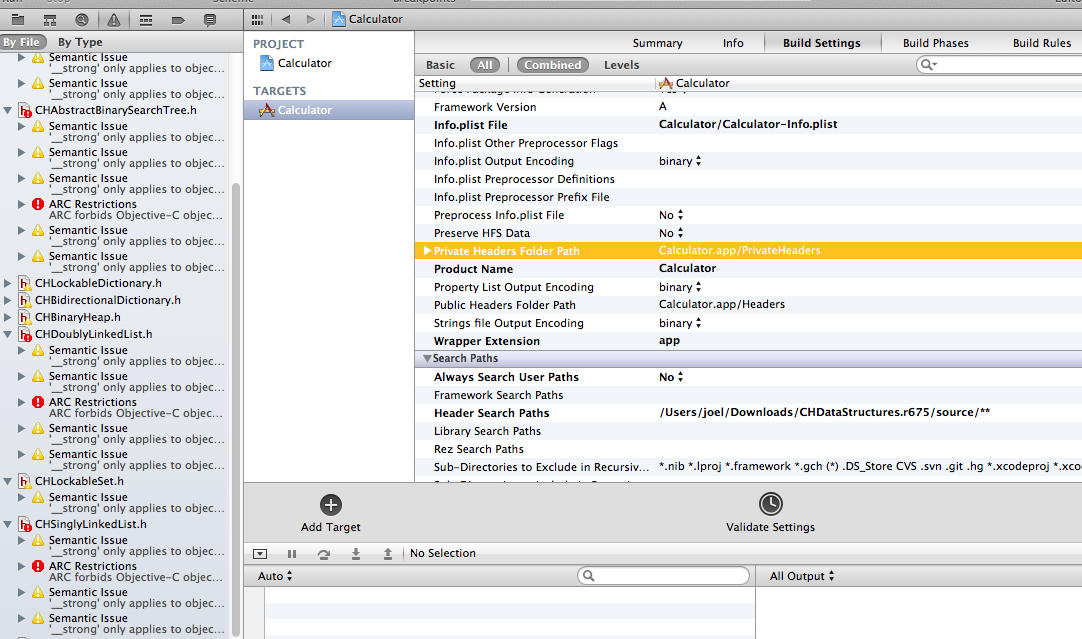Select the Product Name setting row
This screenshot has width=1082, height=639.
(748, 268)
